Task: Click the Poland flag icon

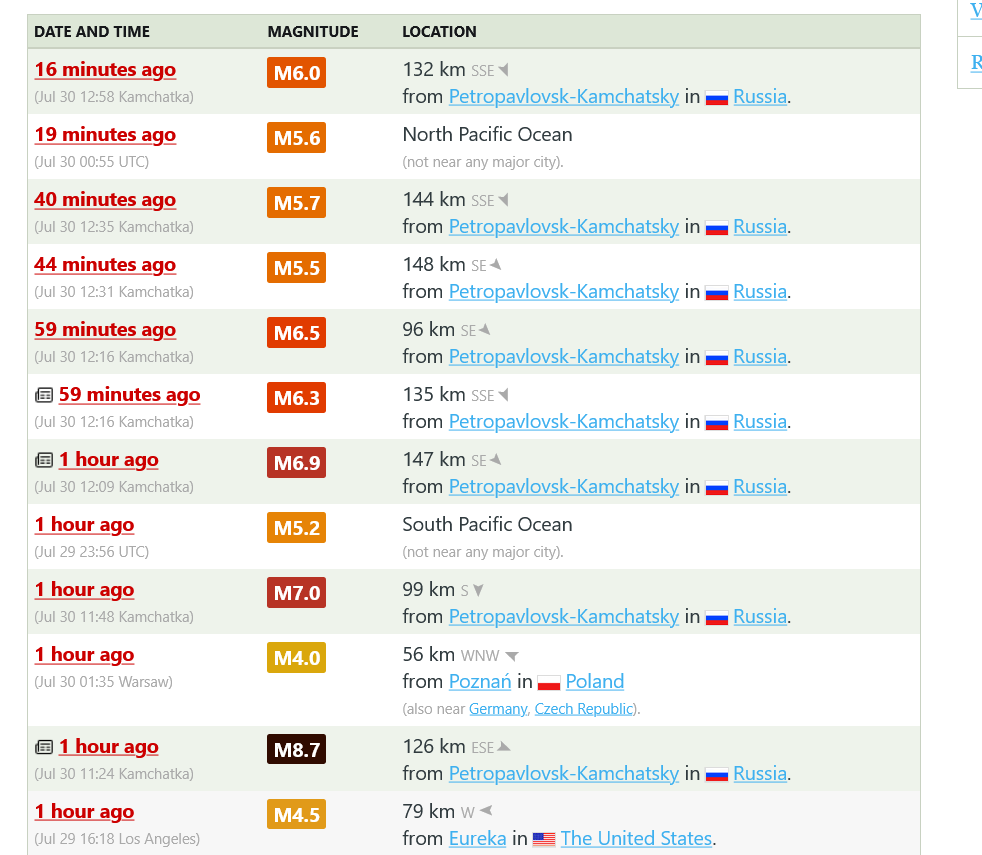Action: tap(549, 683)
